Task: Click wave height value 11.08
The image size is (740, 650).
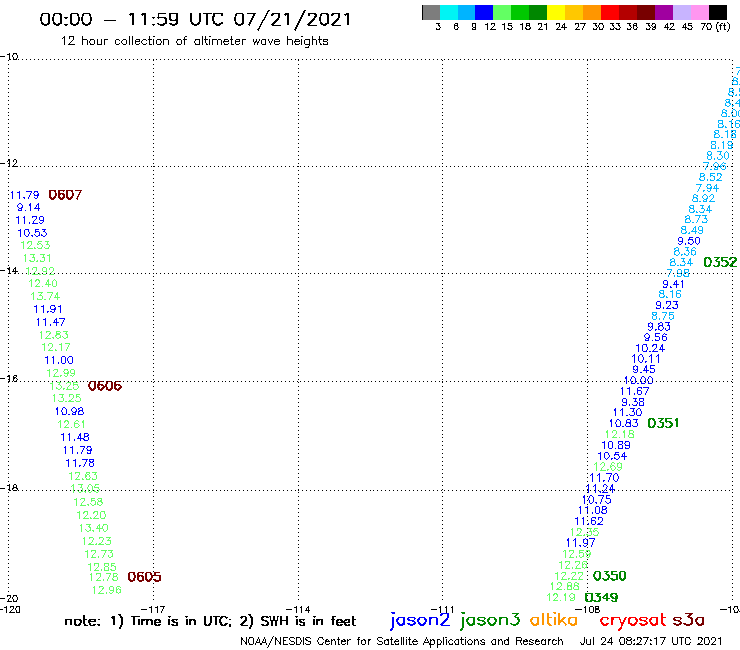Action: 593,510
